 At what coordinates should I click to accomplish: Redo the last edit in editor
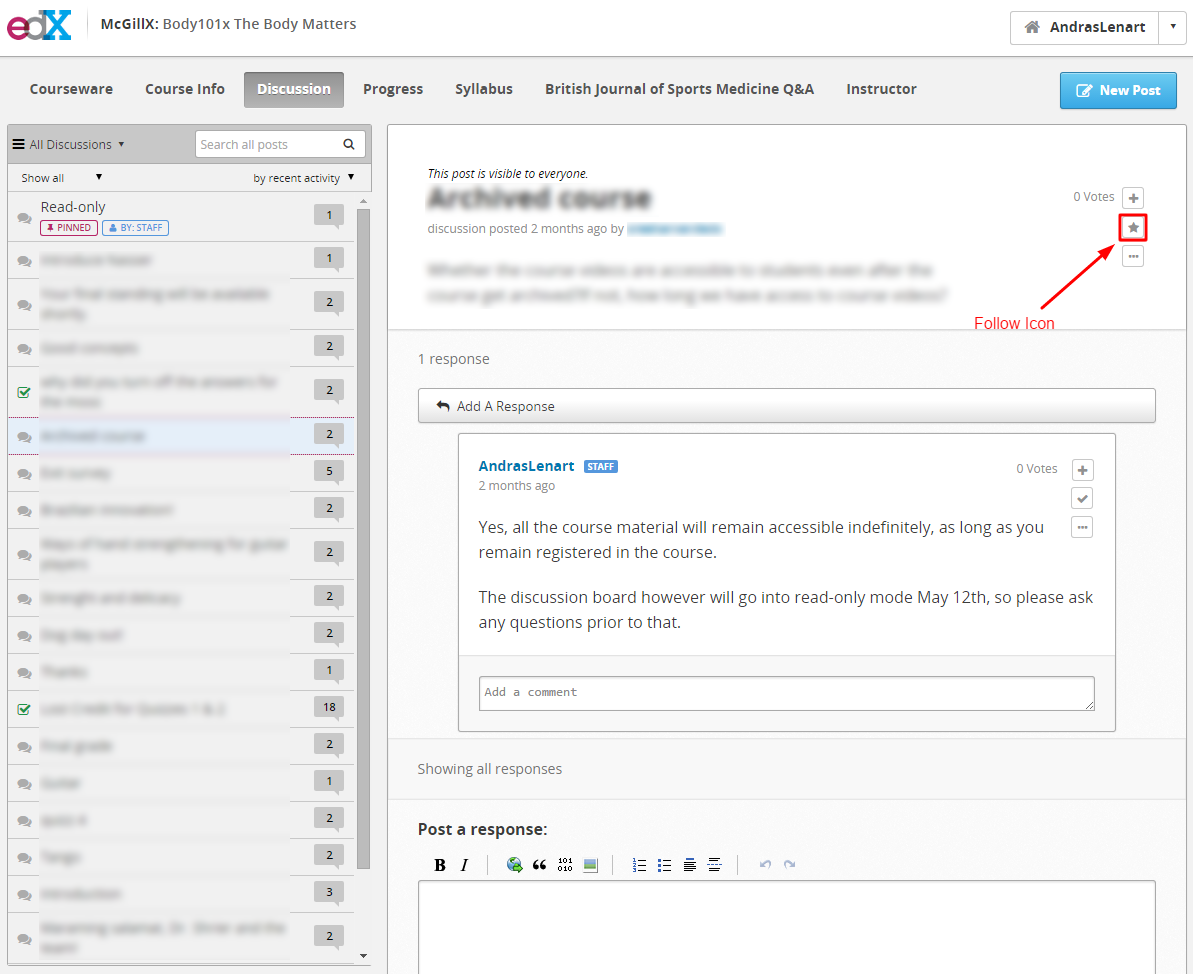[790, 865]
